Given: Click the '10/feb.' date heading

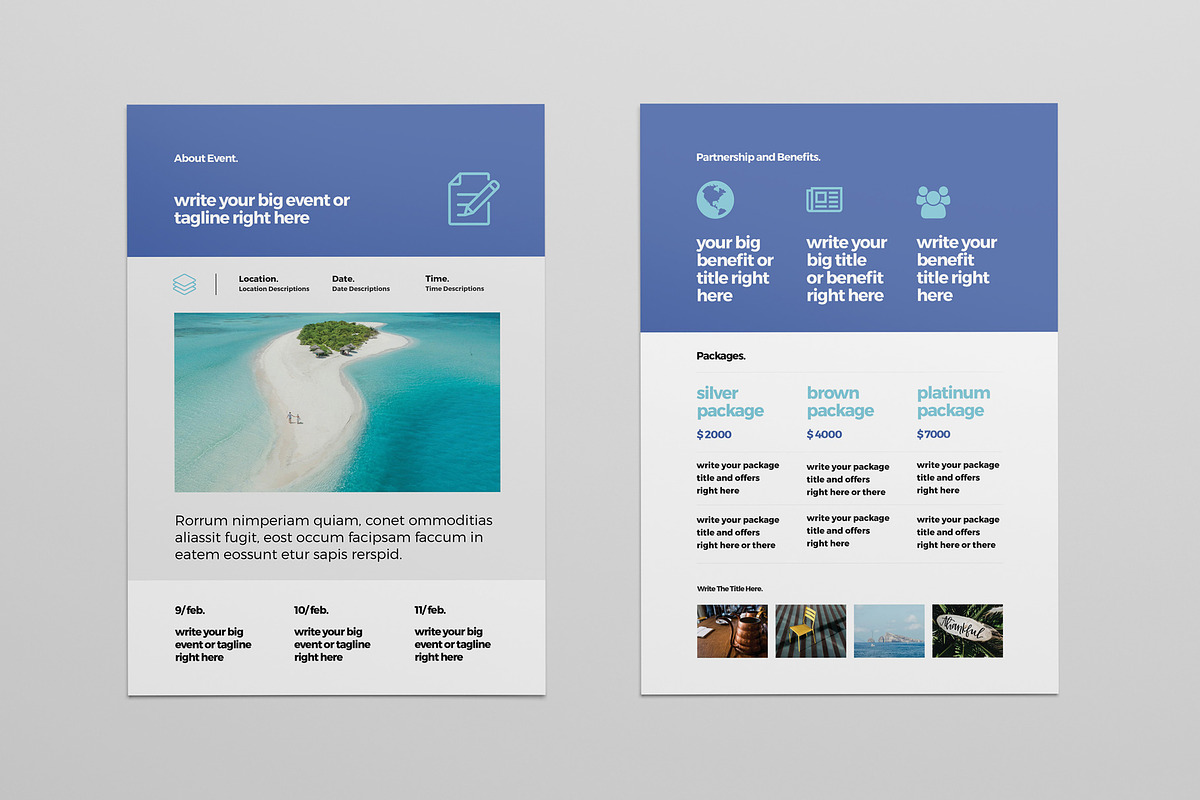Looking at the screenshot, I should click(x=312, y=610).
